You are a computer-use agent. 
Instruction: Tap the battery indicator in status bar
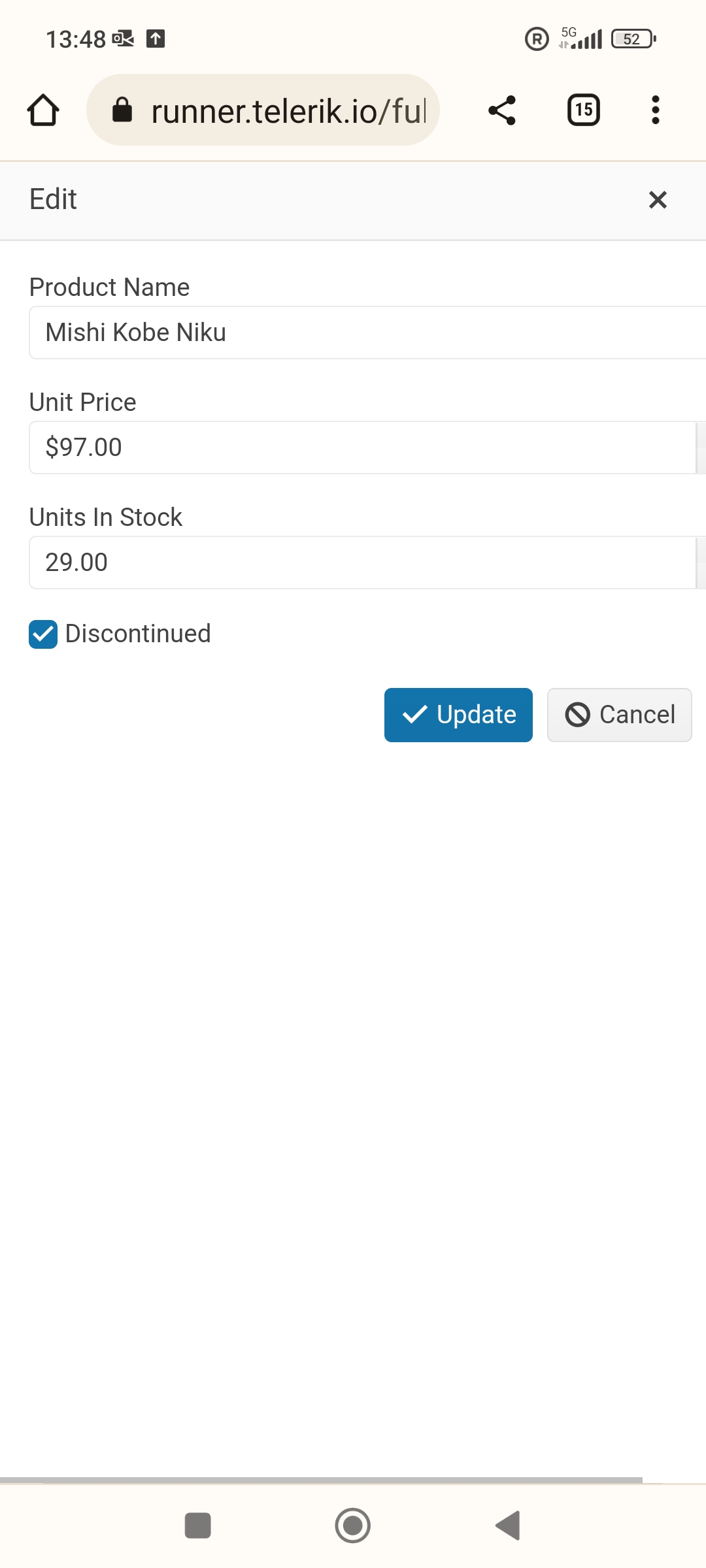click(x=633, y=39)
